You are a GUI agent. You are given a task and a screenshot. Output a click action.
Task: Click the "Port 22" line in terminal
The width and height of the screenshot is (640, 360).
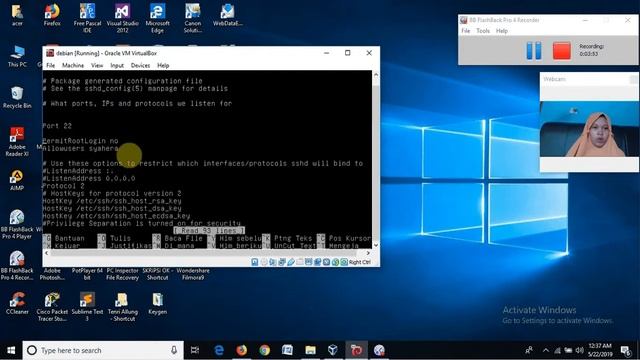pos(57,126)
